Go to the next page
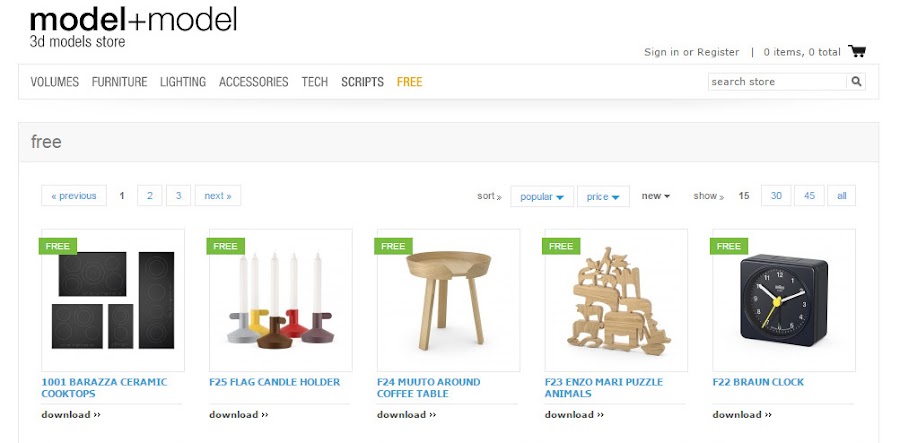Image resolution: width=900 pixels, height=443 pixels. [x=218, y=196]
